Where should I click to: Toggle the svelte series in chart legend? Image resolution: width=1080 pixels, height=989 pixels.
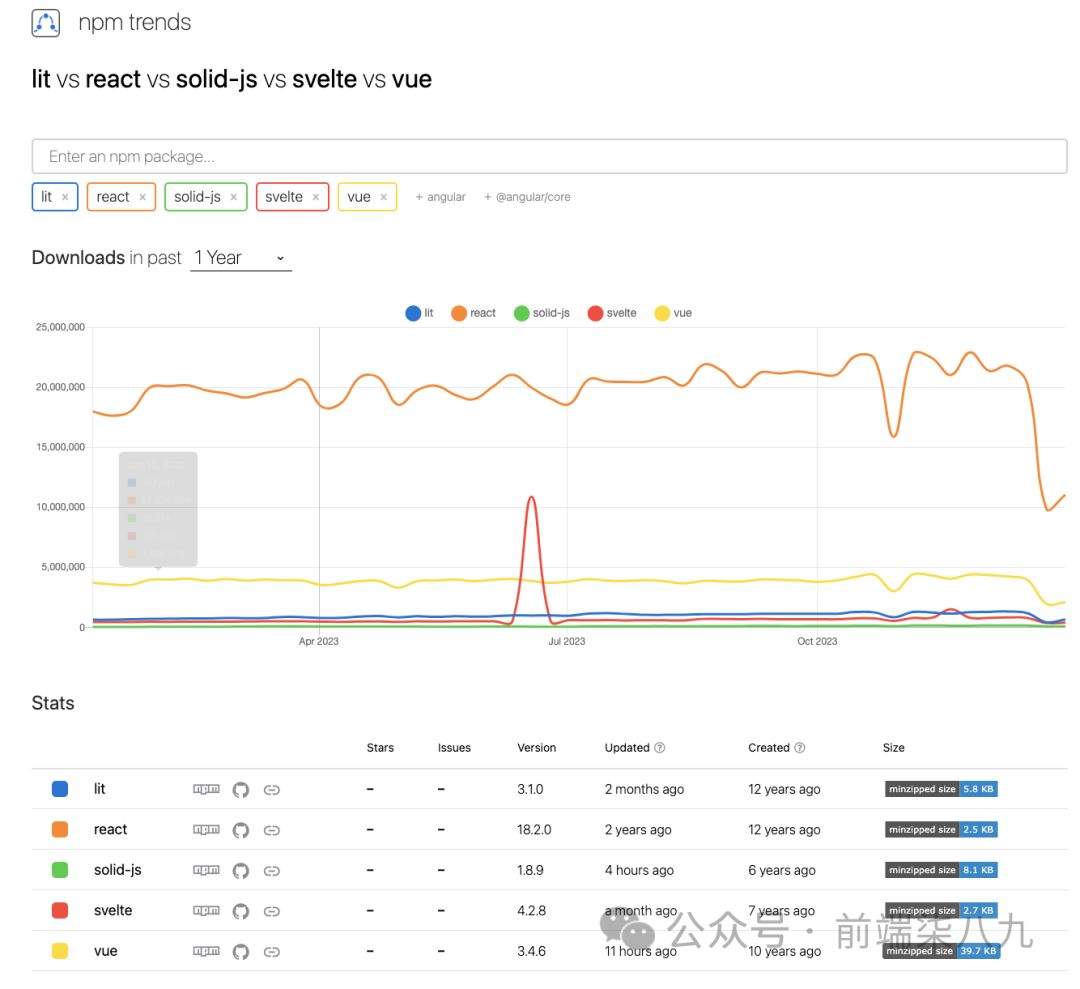[x=612, y=313]
